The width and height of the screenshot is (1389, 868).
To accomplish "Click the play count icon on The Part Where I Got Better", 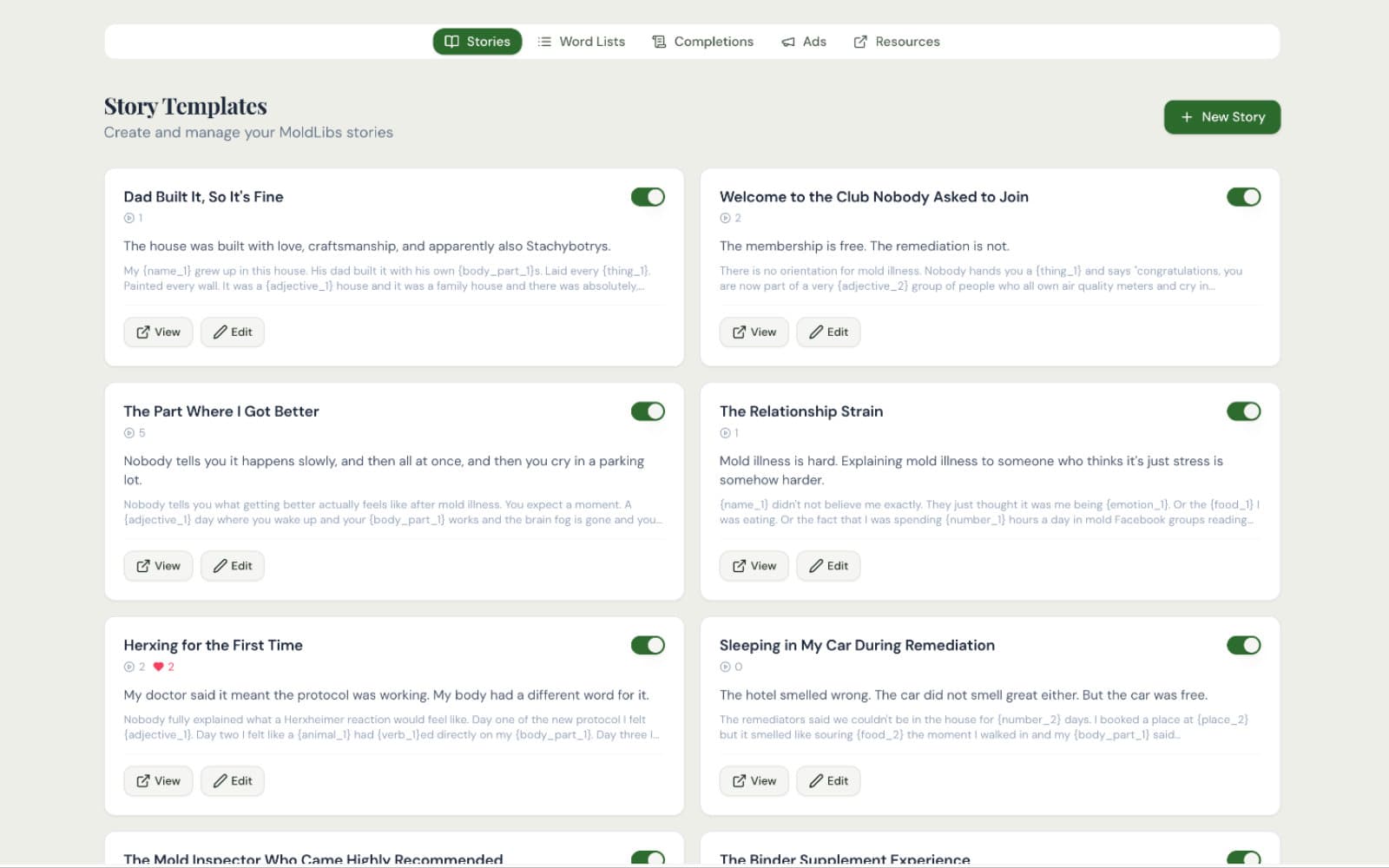I will 127,432.
